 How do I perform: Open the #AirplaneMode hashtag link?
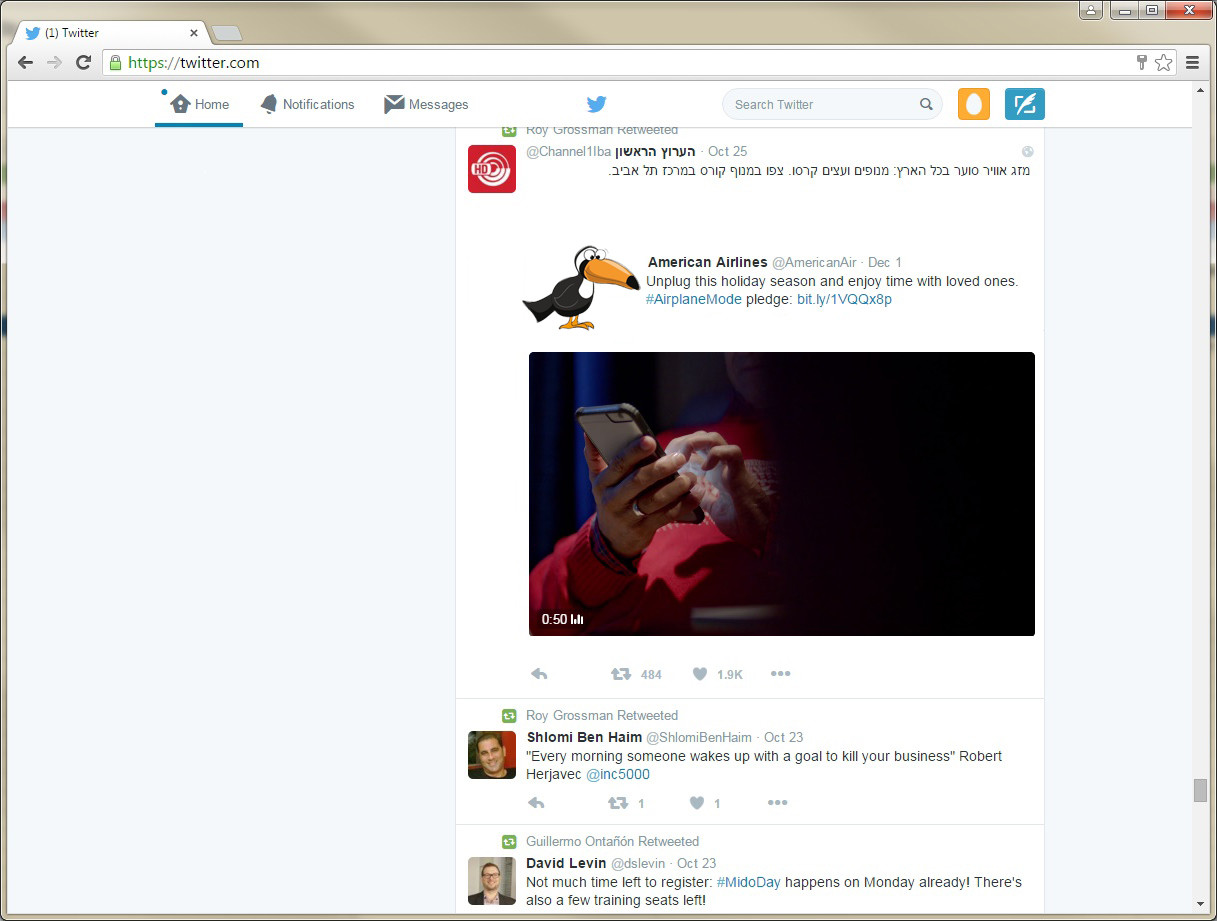693,299
